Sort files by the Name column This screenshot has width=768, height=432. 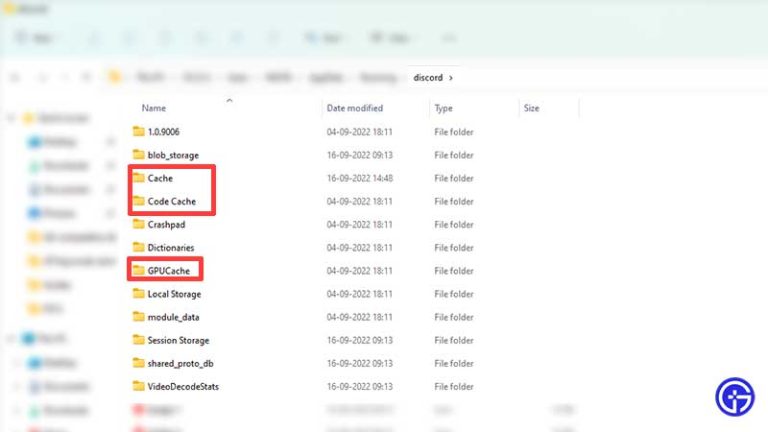pyautogui.click(x=154, y=108)
